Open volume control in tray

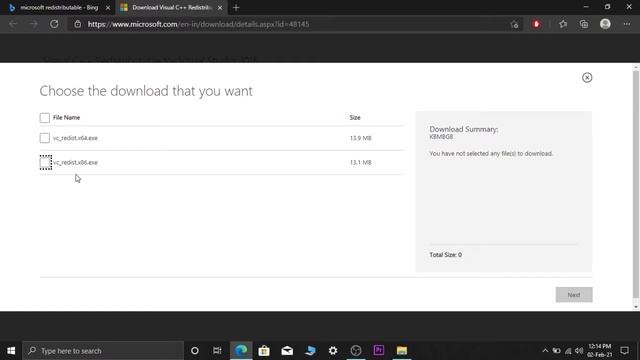(579, 351)
